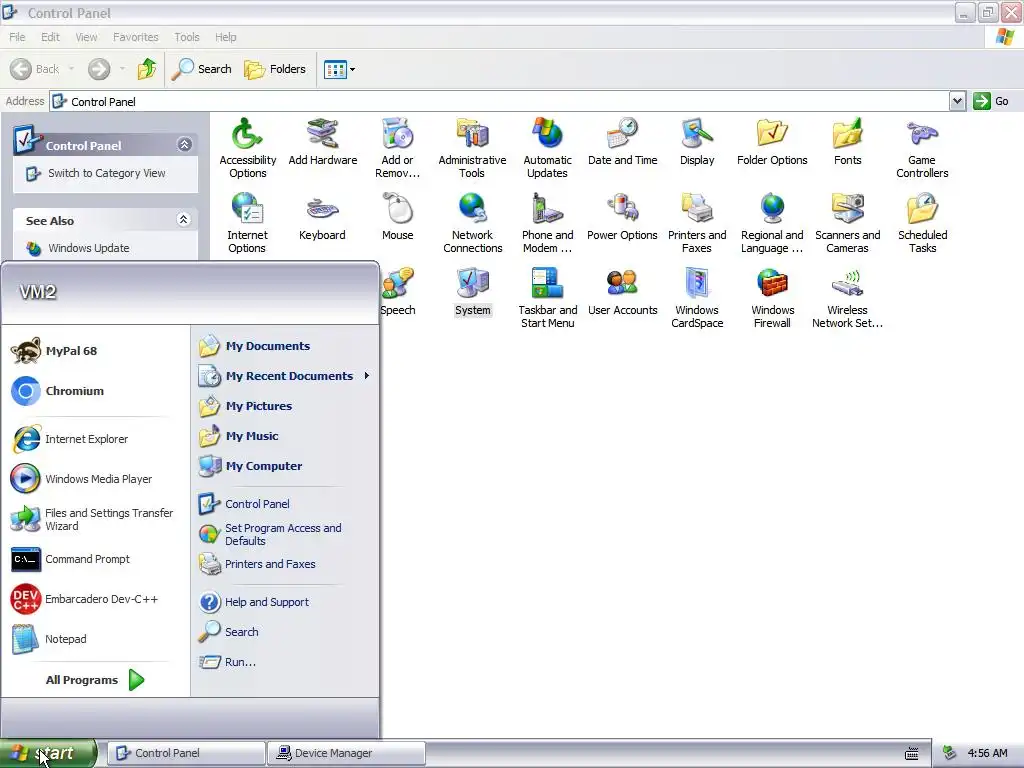The image size is (1024, 768).
Task: Open the Mouse applet
Action: (x=397, y=217)
